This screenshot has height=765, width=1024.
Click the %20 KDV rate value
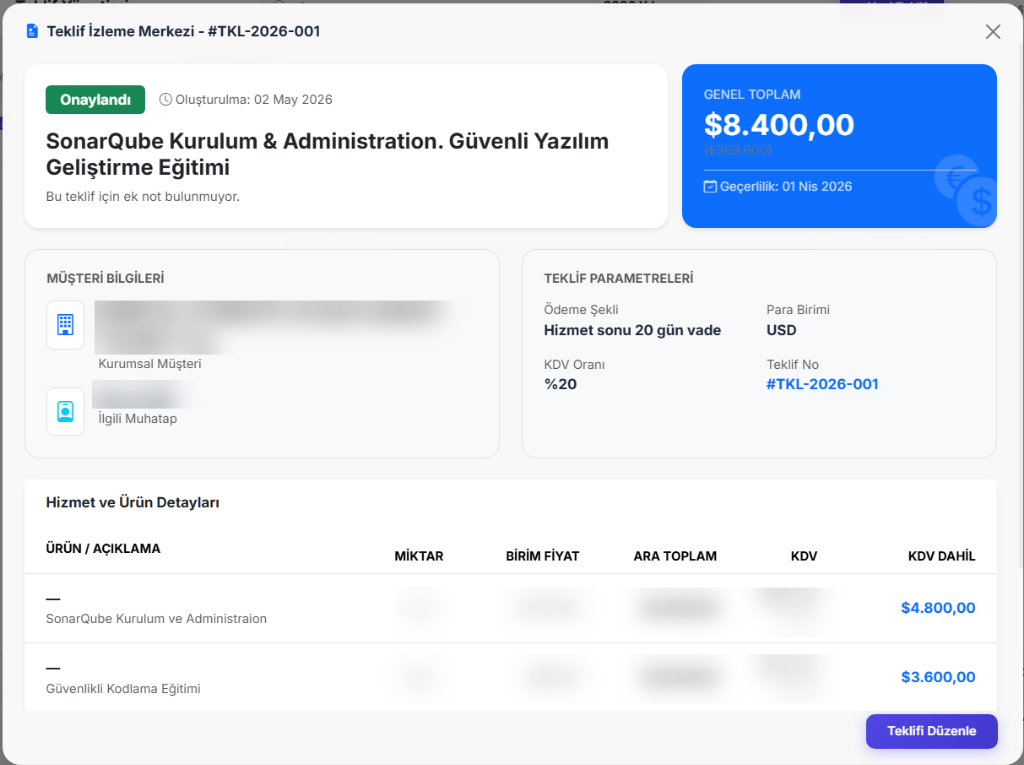coord(560,384)
